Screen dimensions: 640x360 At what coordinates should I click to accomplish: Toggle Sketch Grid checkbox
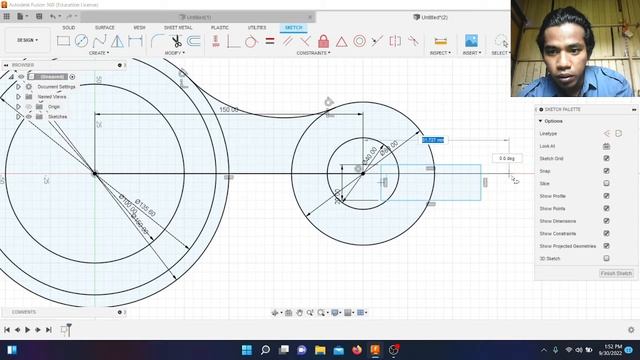tap(607, 158)
